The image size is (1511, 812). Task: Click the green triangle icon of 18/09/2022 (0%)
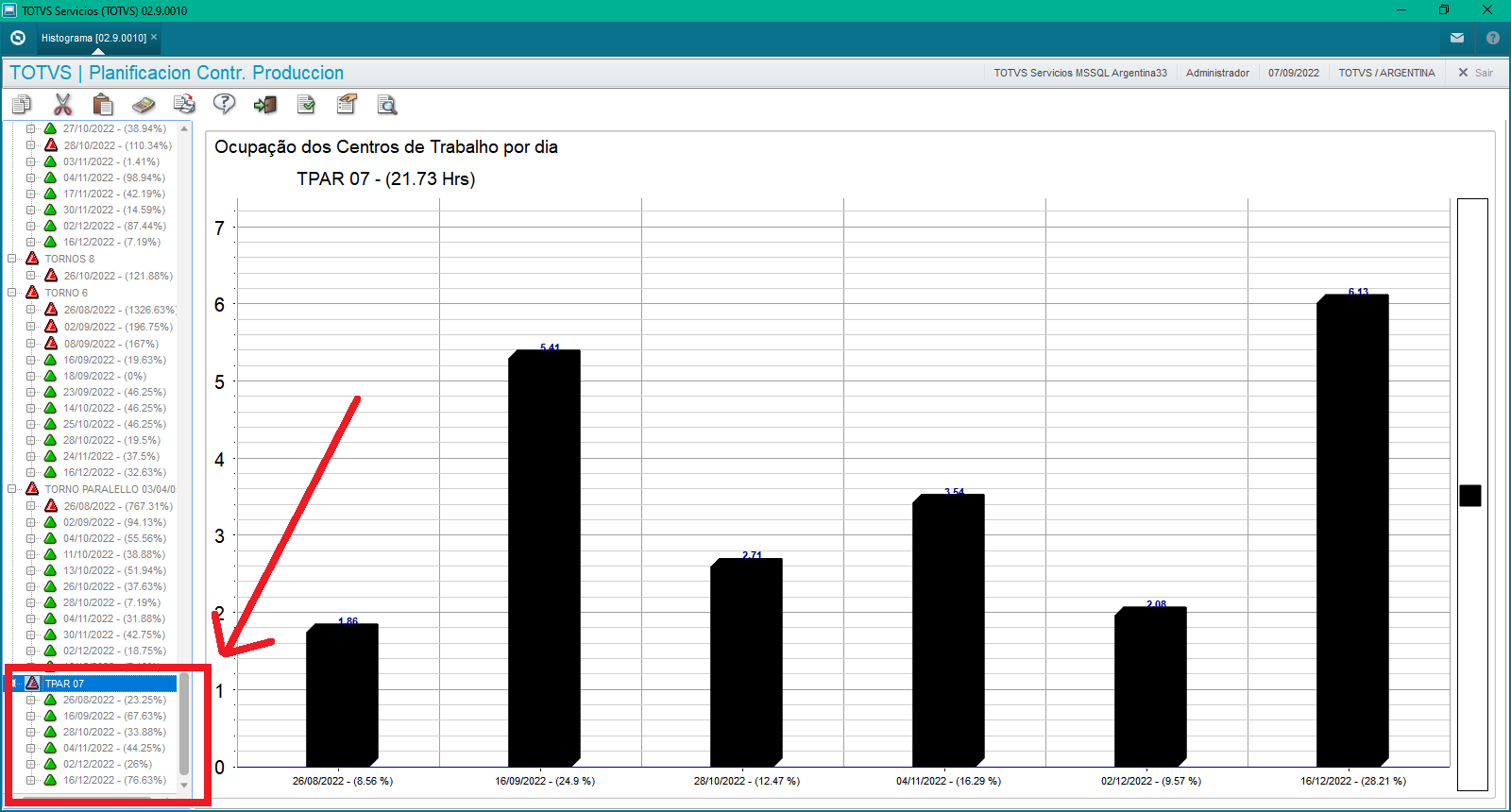(x=51, y=375)
